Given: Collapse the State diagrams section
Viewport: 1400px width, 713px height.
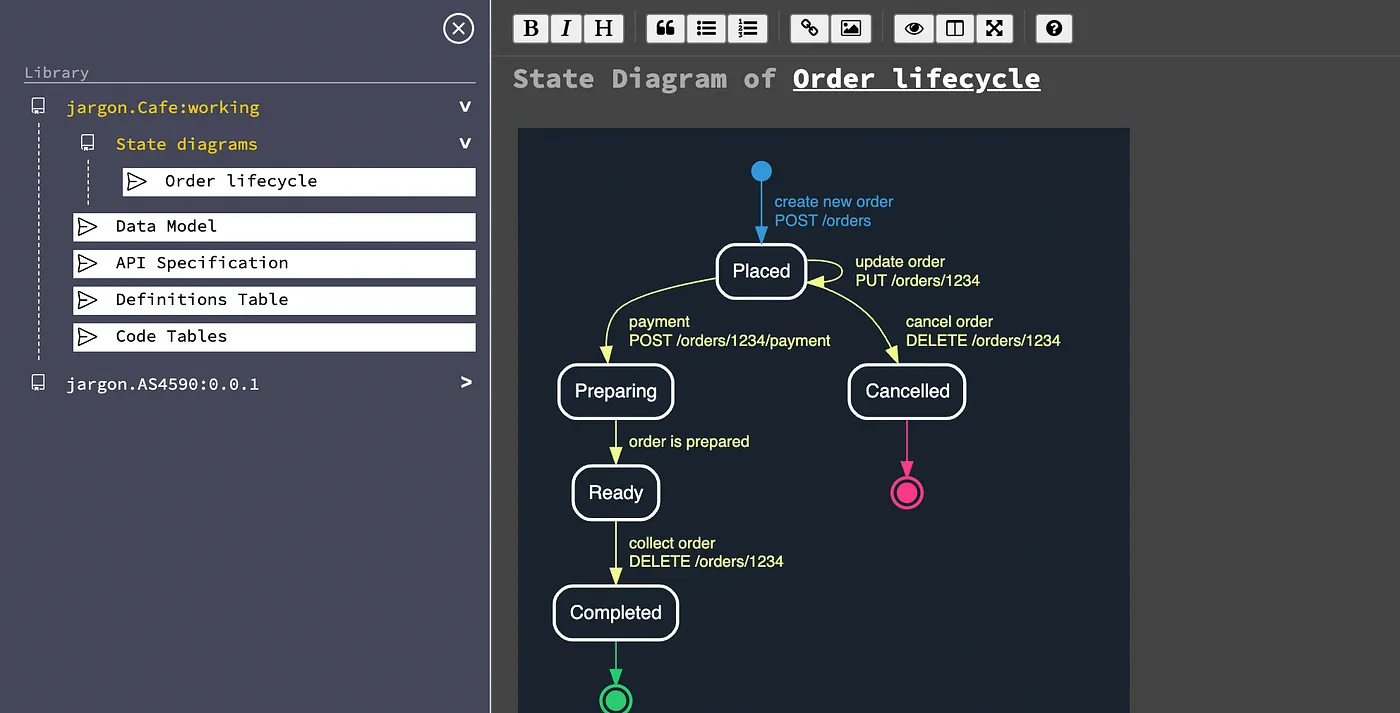Looking at the screenshot, I should click(x=463, y=143).
